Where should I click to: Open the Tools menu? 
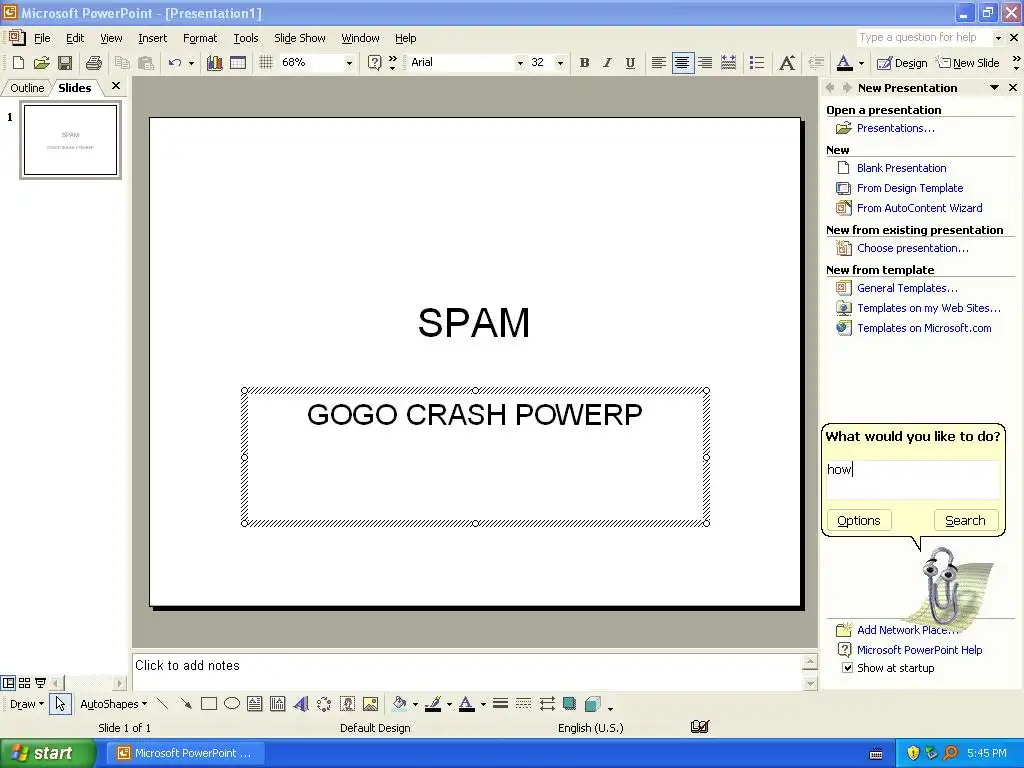coord(246,38)
